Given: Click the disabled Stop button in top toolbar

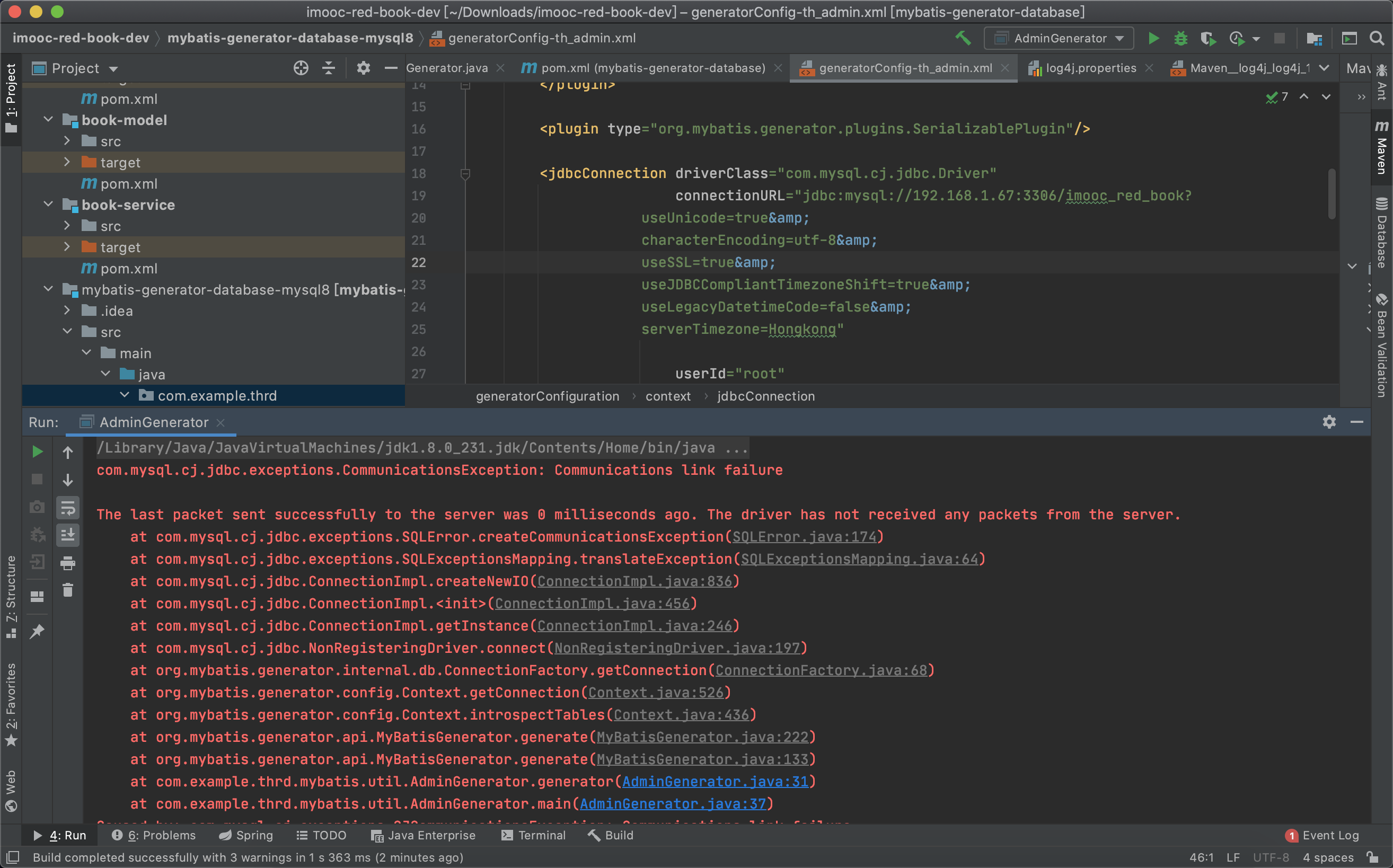Looking at the screenshot, I should pos(1280,39).
